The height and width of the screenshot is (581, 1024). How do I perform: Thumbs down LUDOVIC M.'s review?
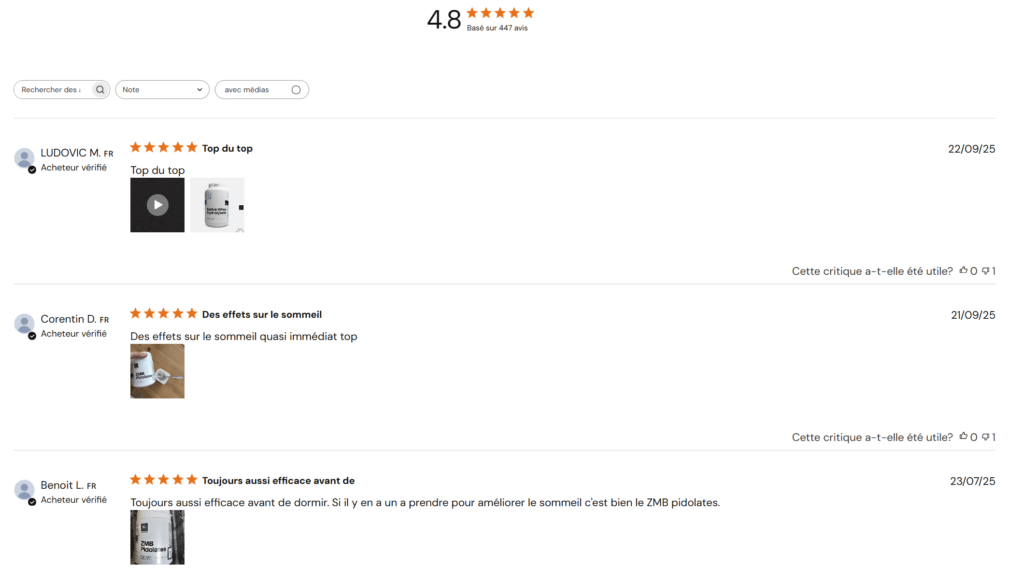pos(986,271)
